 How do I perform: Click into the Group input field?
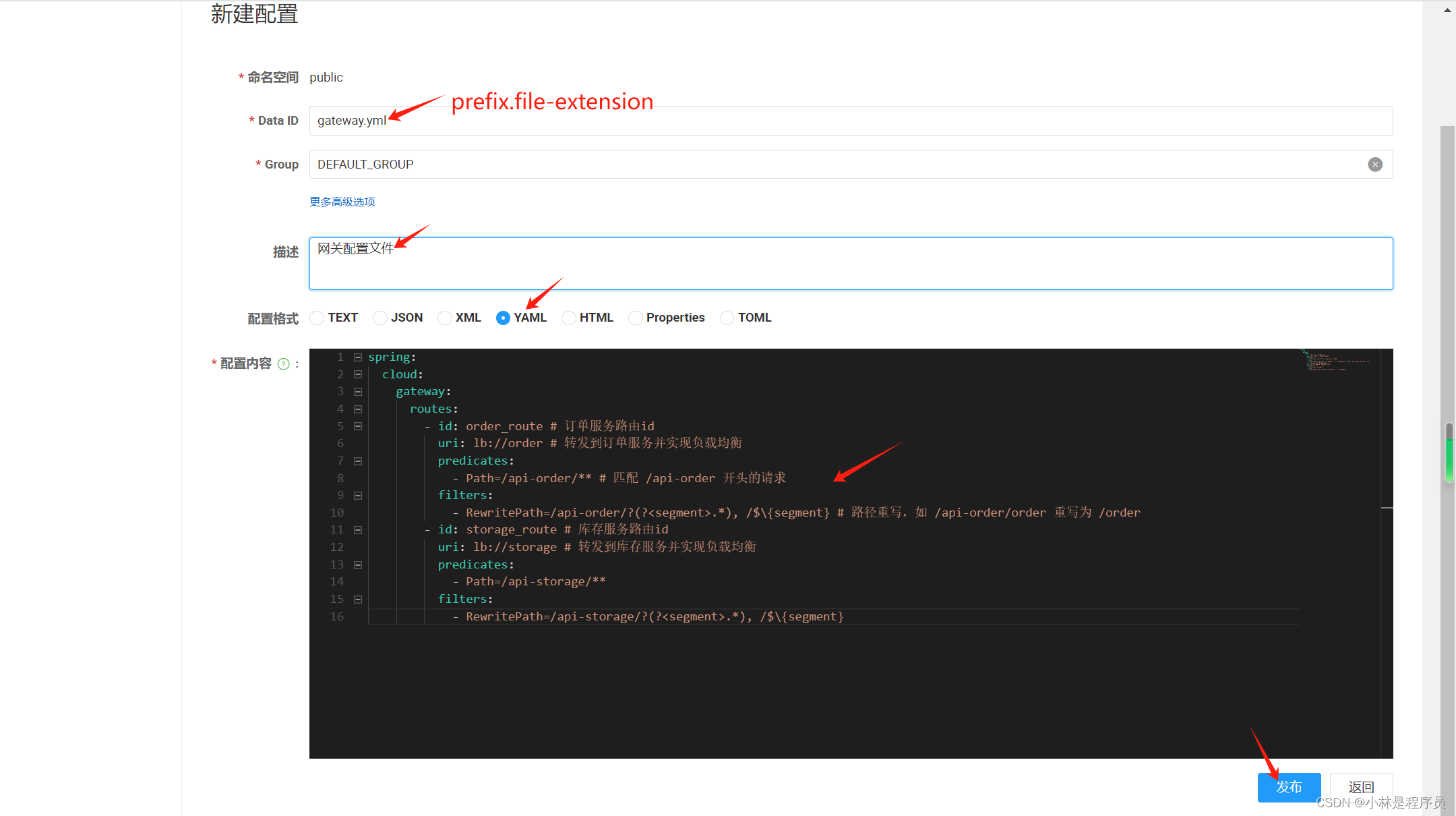click(x=851, y=165)
